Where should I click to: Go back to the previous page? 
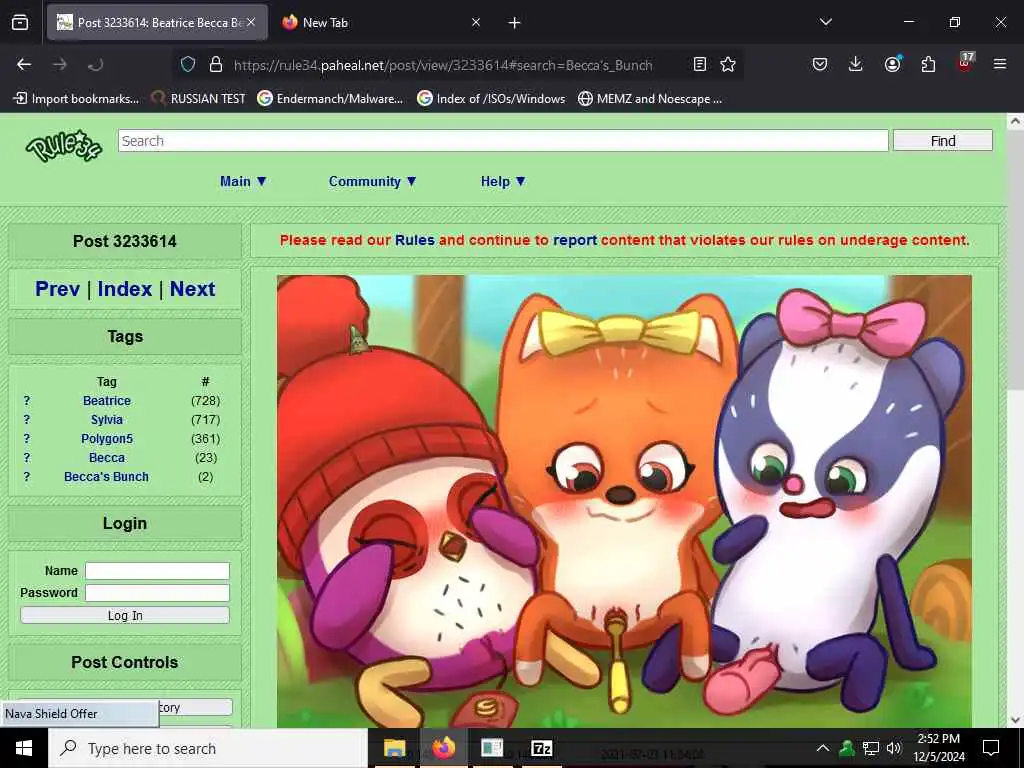coord(24,64)
